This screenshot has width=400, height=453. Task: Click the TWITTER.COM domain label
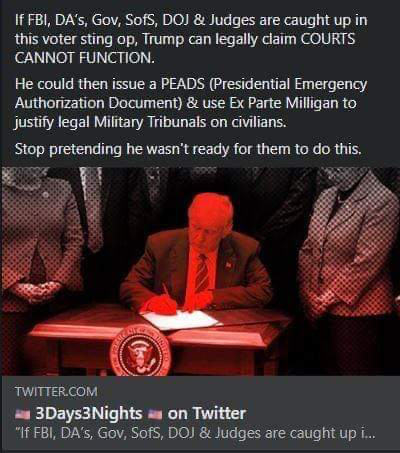56,391
